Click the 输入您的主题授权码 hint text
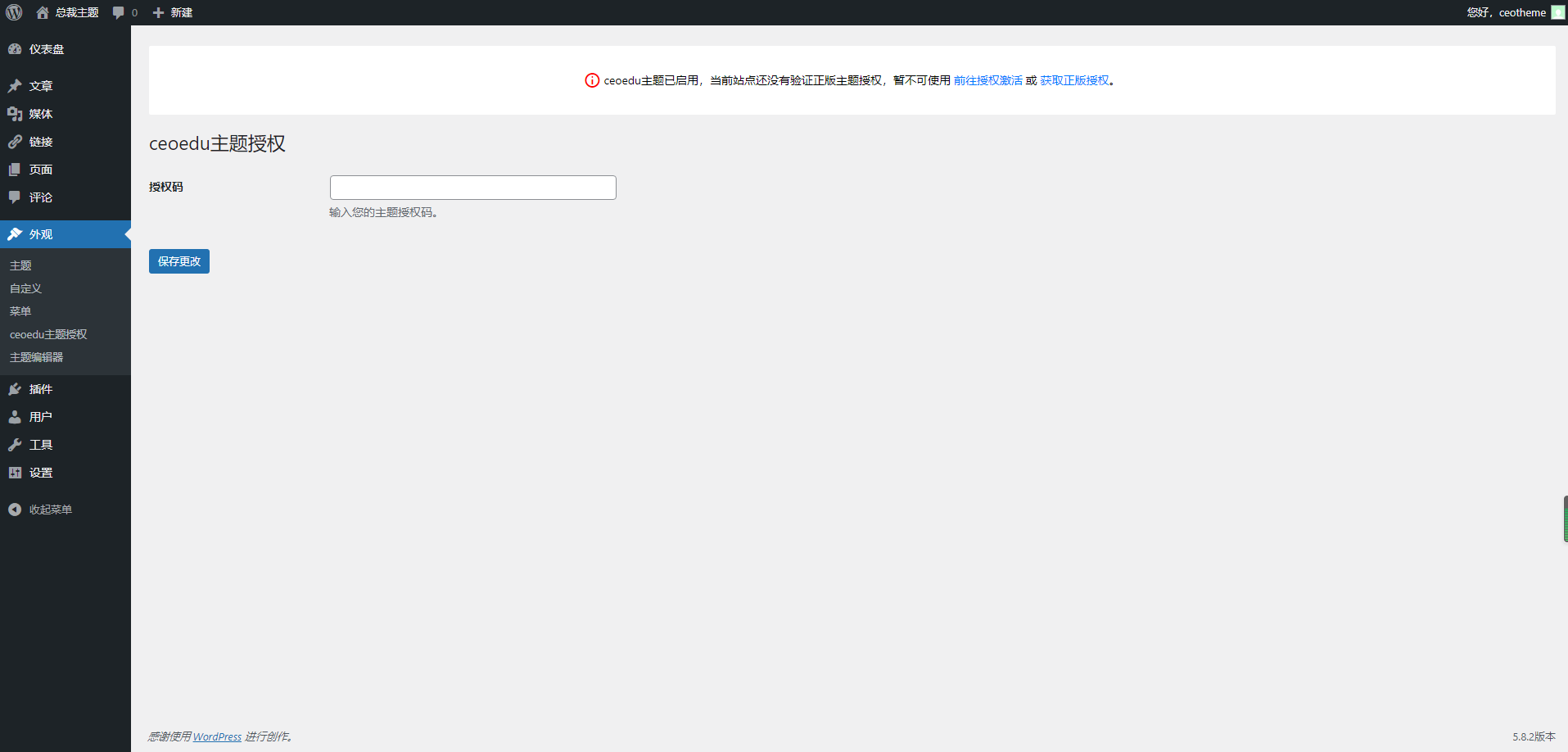This screenshot has height=752, width=1568. (383, 212)
